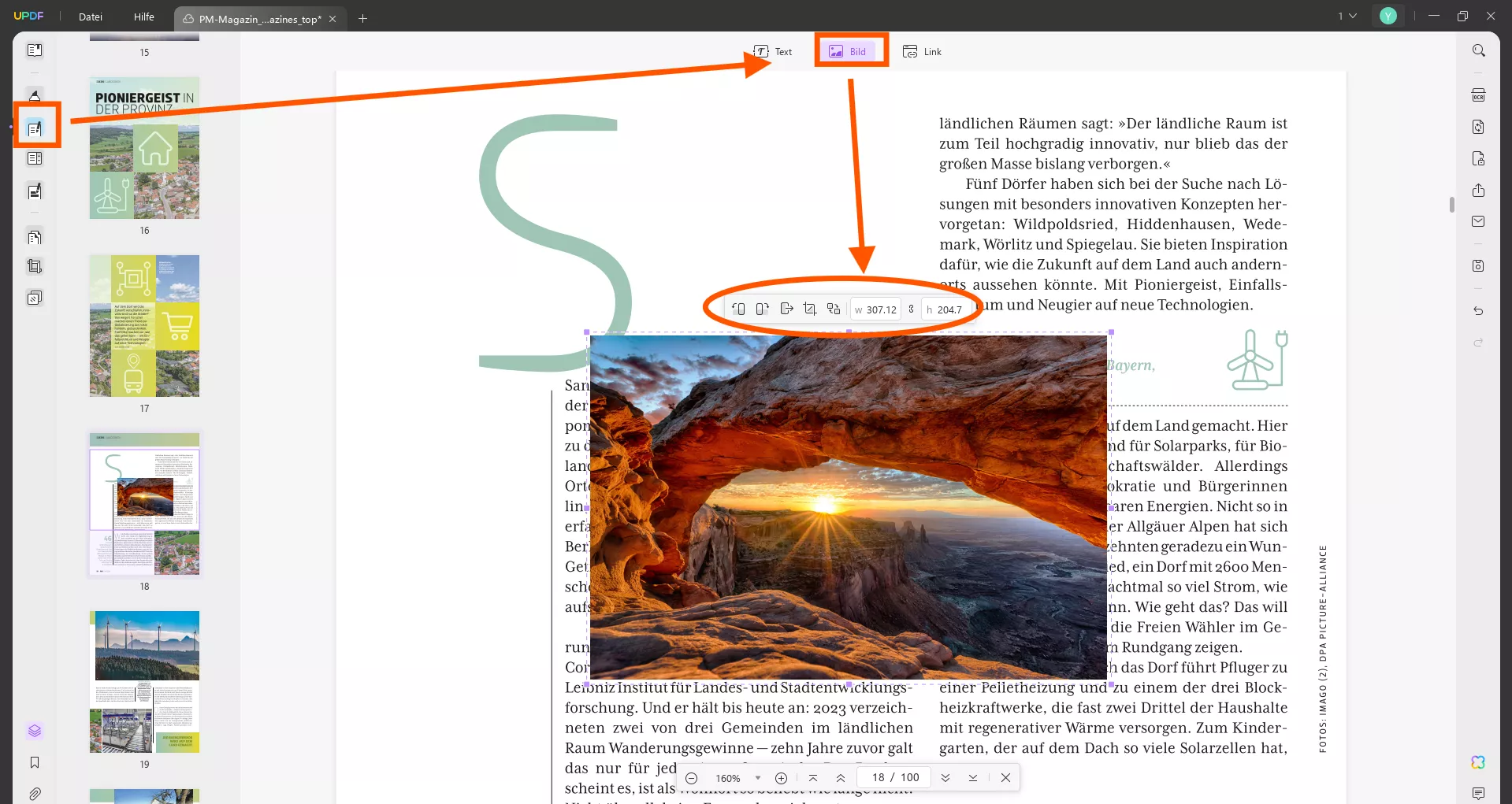Enable the Link editing mode
Image resolution: width=1512 pixels, height=804 pixels.
point(922,50)
